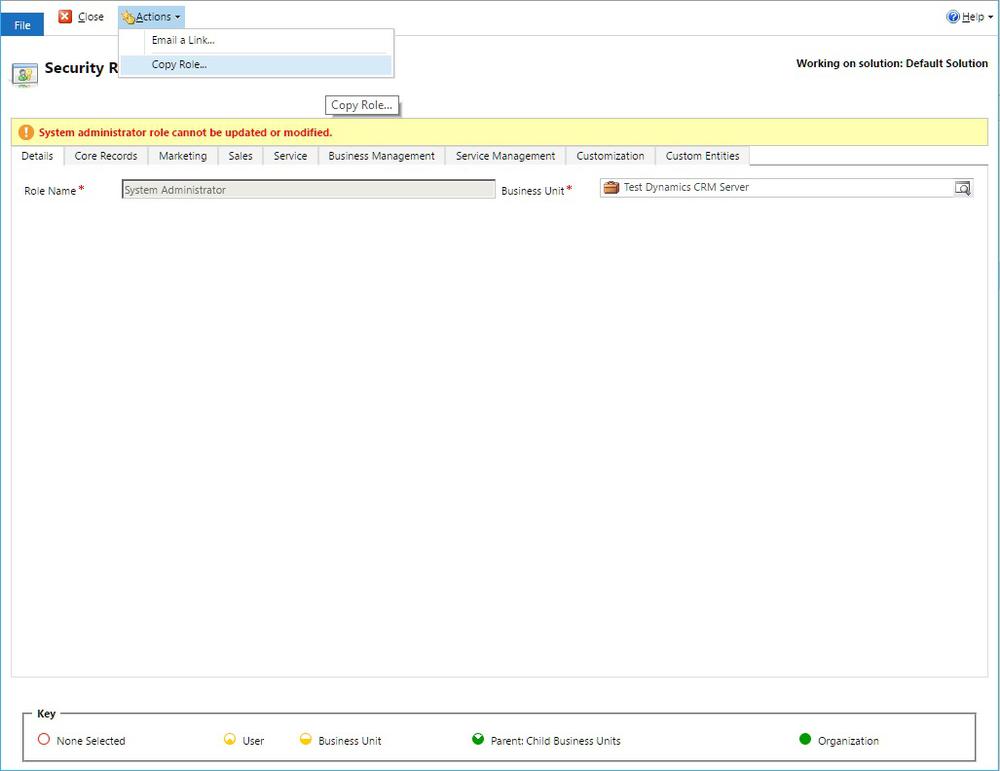
Task: Click the yellow User access level icon
Action: 230,738
